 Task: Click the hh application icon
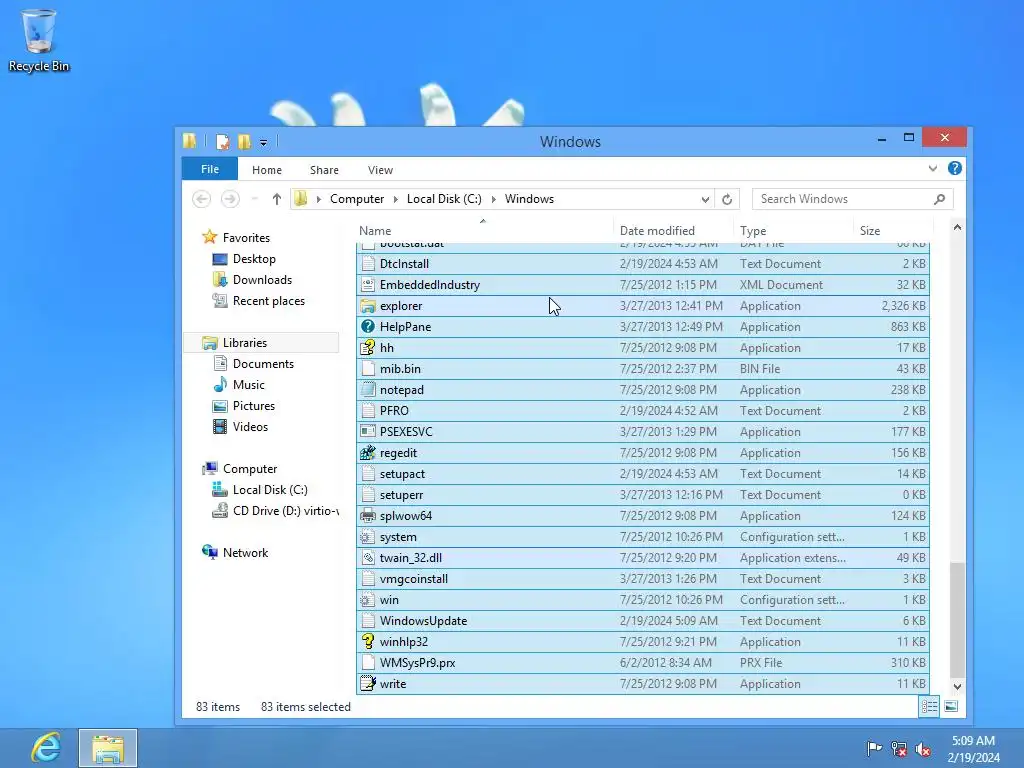368,347
